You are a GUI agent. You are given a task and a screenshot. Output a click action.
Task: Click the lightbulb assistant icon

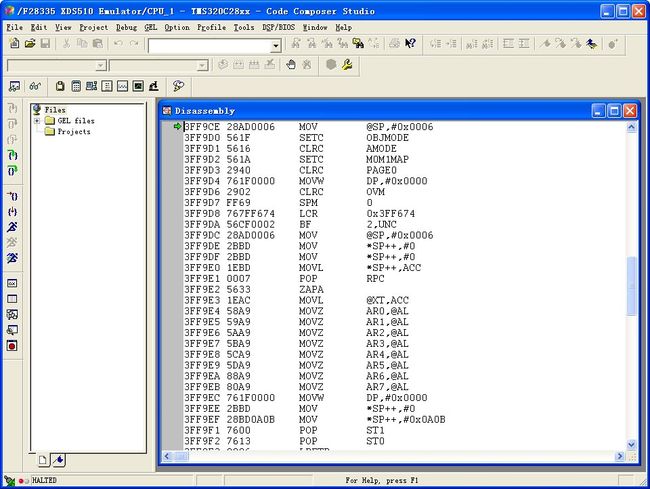pos(178,86)
